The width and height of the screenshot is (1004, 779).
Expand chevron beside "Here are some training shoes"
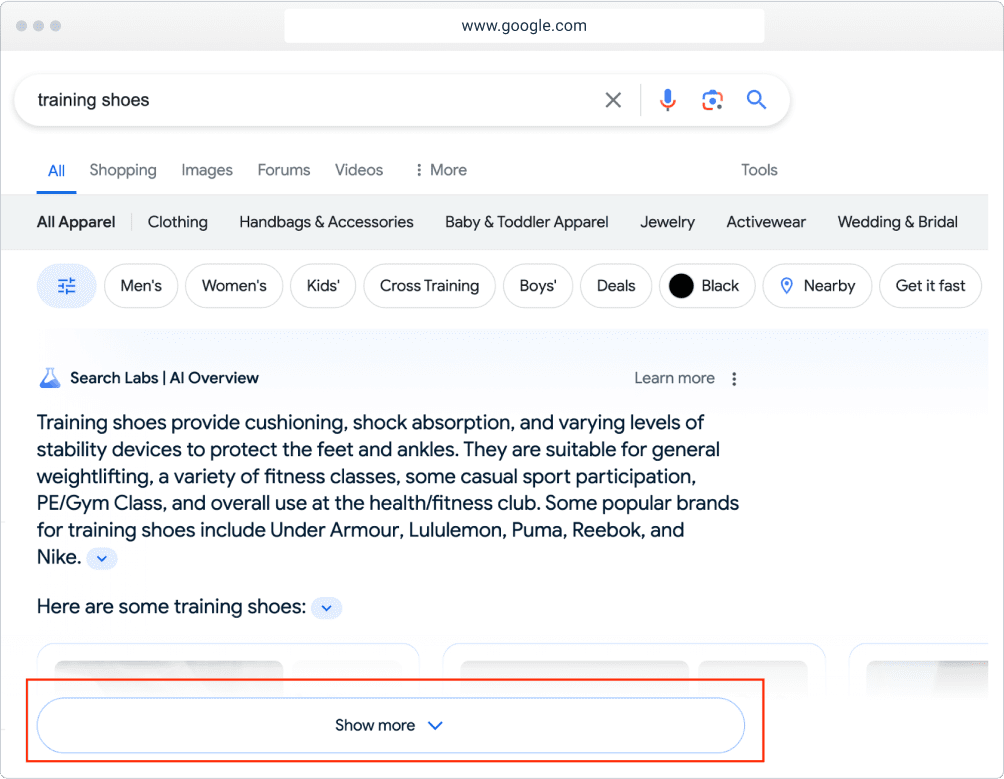(327, 608)
